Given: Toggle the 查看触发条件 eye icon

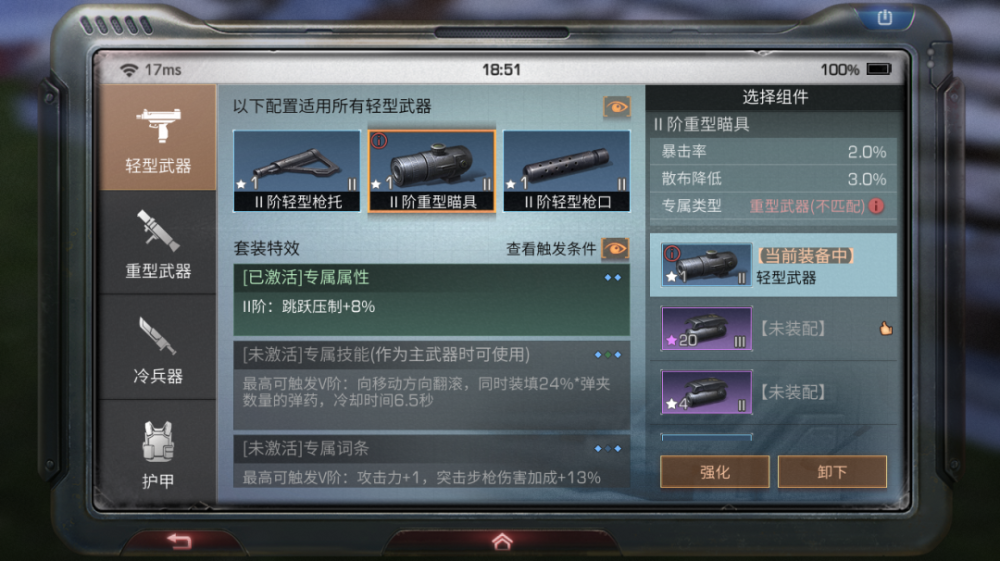Looking at the screenshot, I should pos(615,249).
